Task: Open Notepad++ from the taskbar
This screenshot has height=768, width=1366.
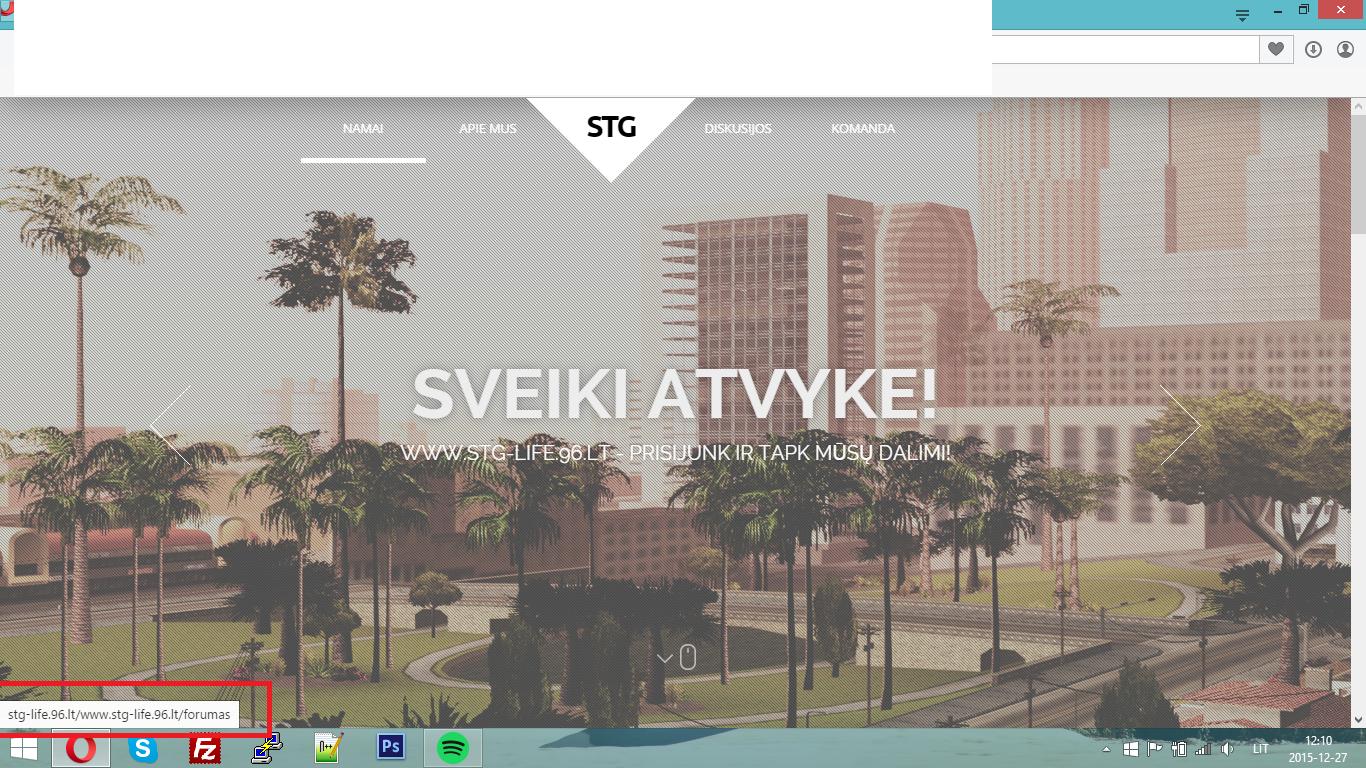Action: [329, 748]
